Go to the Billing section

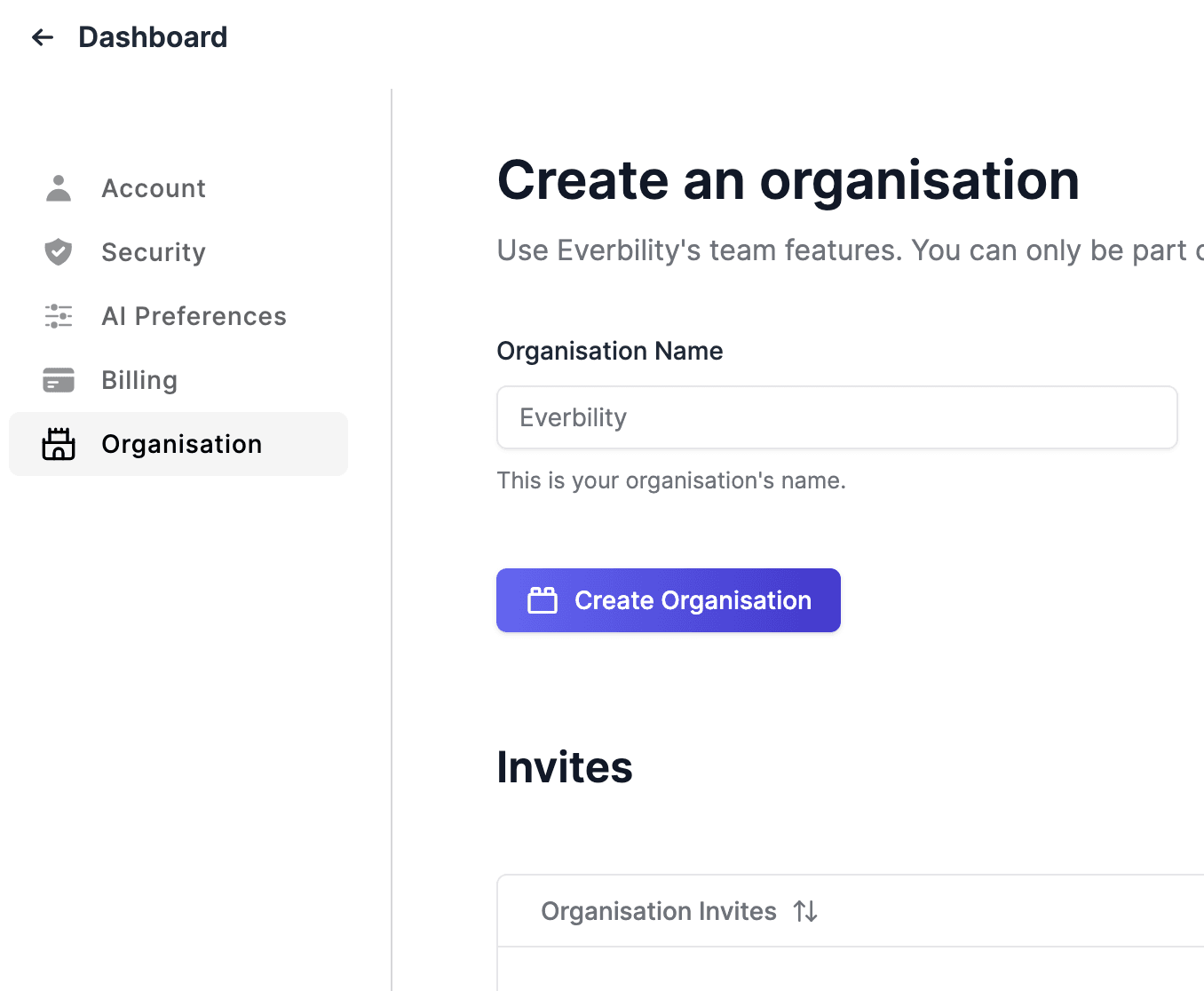[x=139, y=380]
